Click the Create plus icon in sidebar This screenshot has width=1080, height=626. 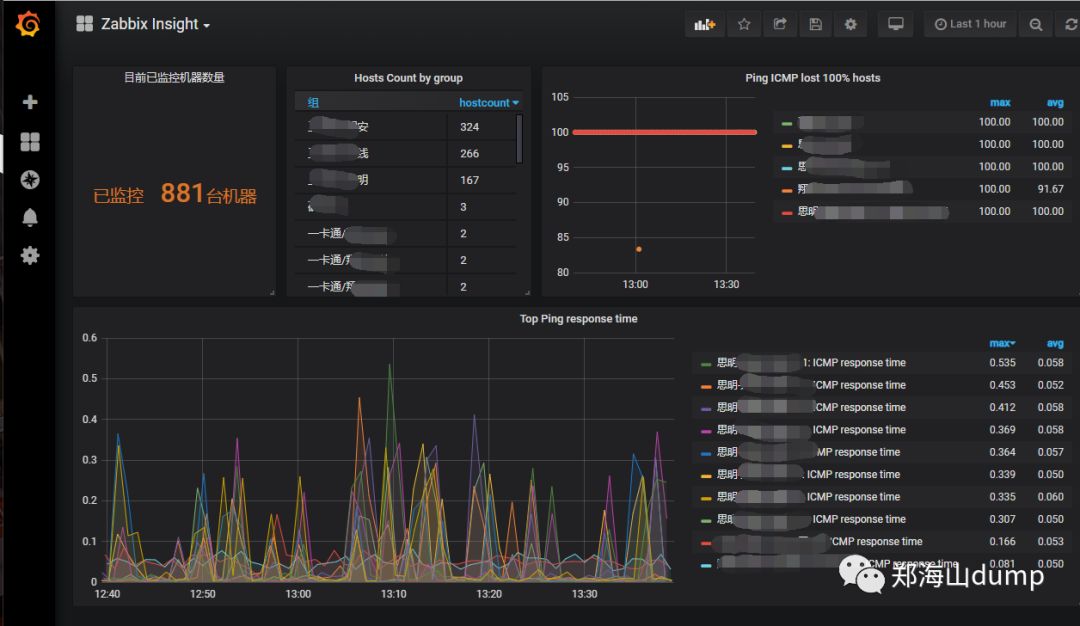point(30,102)
